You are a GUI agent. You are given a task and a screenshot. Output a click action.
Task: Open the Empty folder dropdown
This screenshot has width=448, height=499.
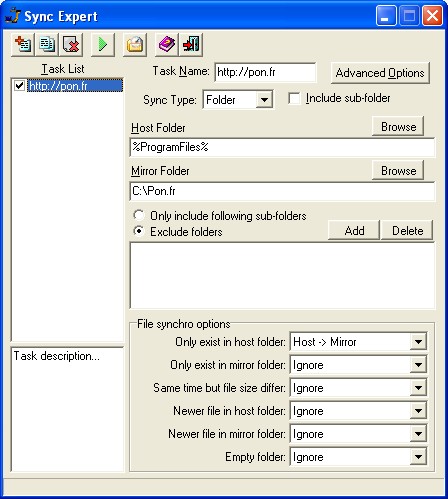pos(418,457)
